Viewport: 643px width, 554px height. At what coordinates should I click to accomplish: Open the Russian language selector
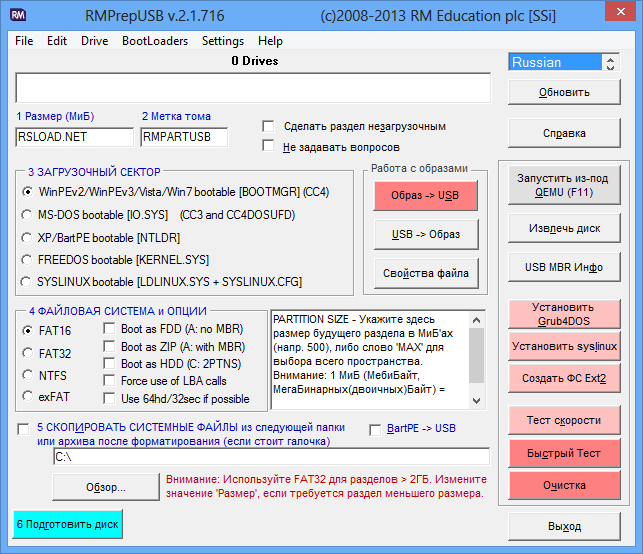(555, 62)
